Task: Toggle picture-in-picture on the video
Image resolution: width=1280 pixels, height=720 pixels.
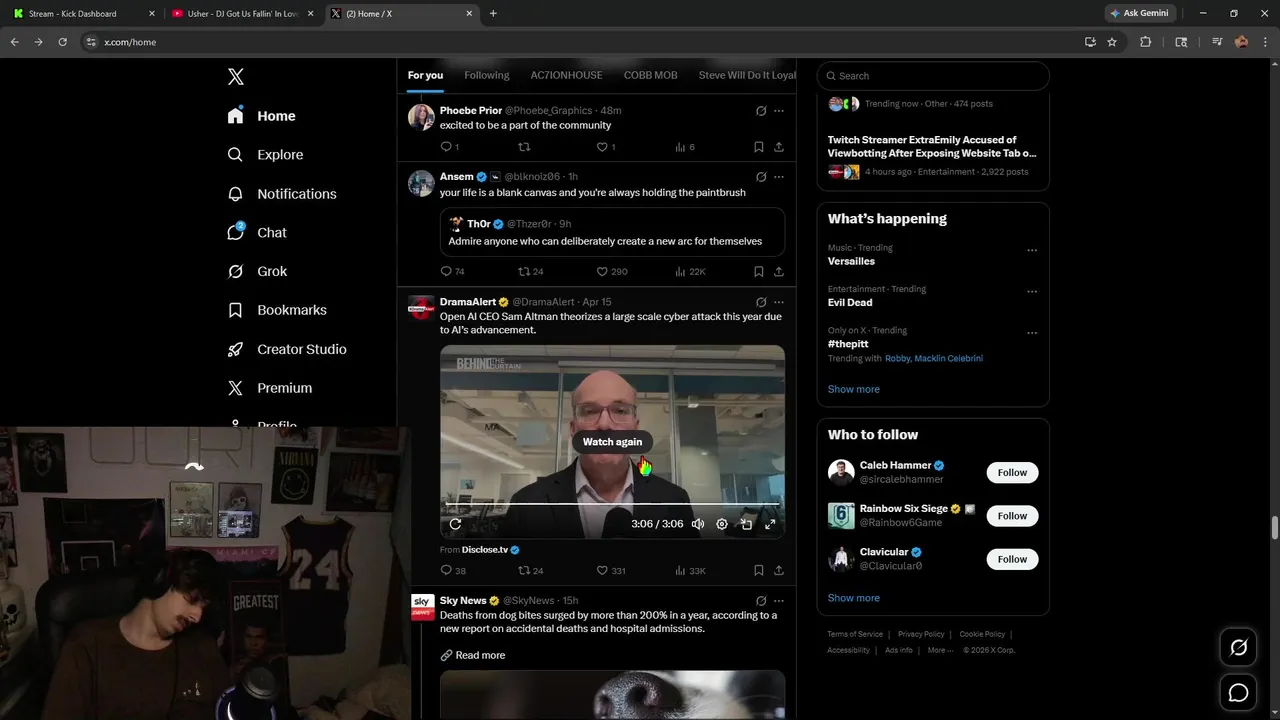Action: coord(746,524)
